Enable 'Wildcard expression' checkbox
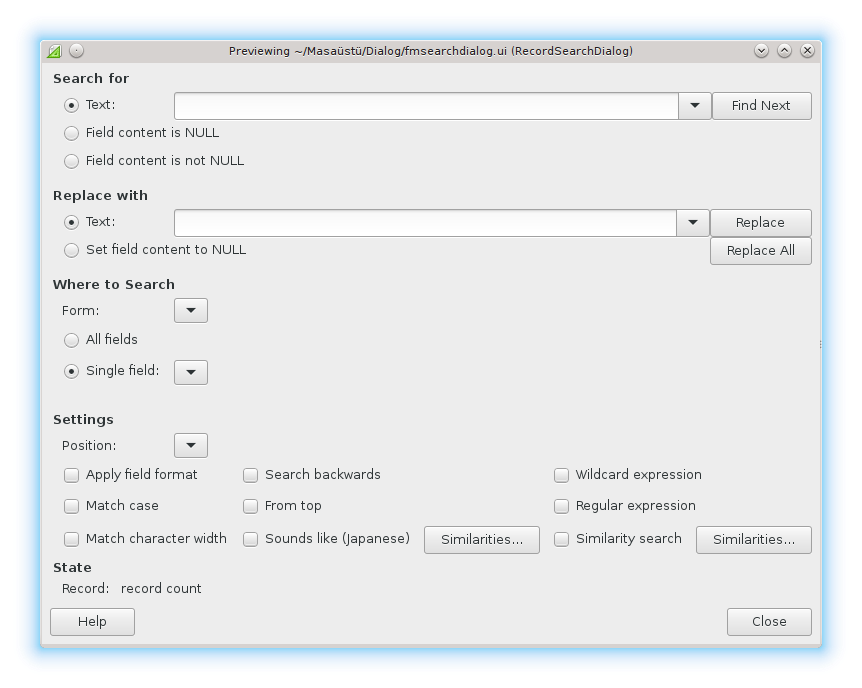This screenshot has width=862, height=688. [562, 475]
